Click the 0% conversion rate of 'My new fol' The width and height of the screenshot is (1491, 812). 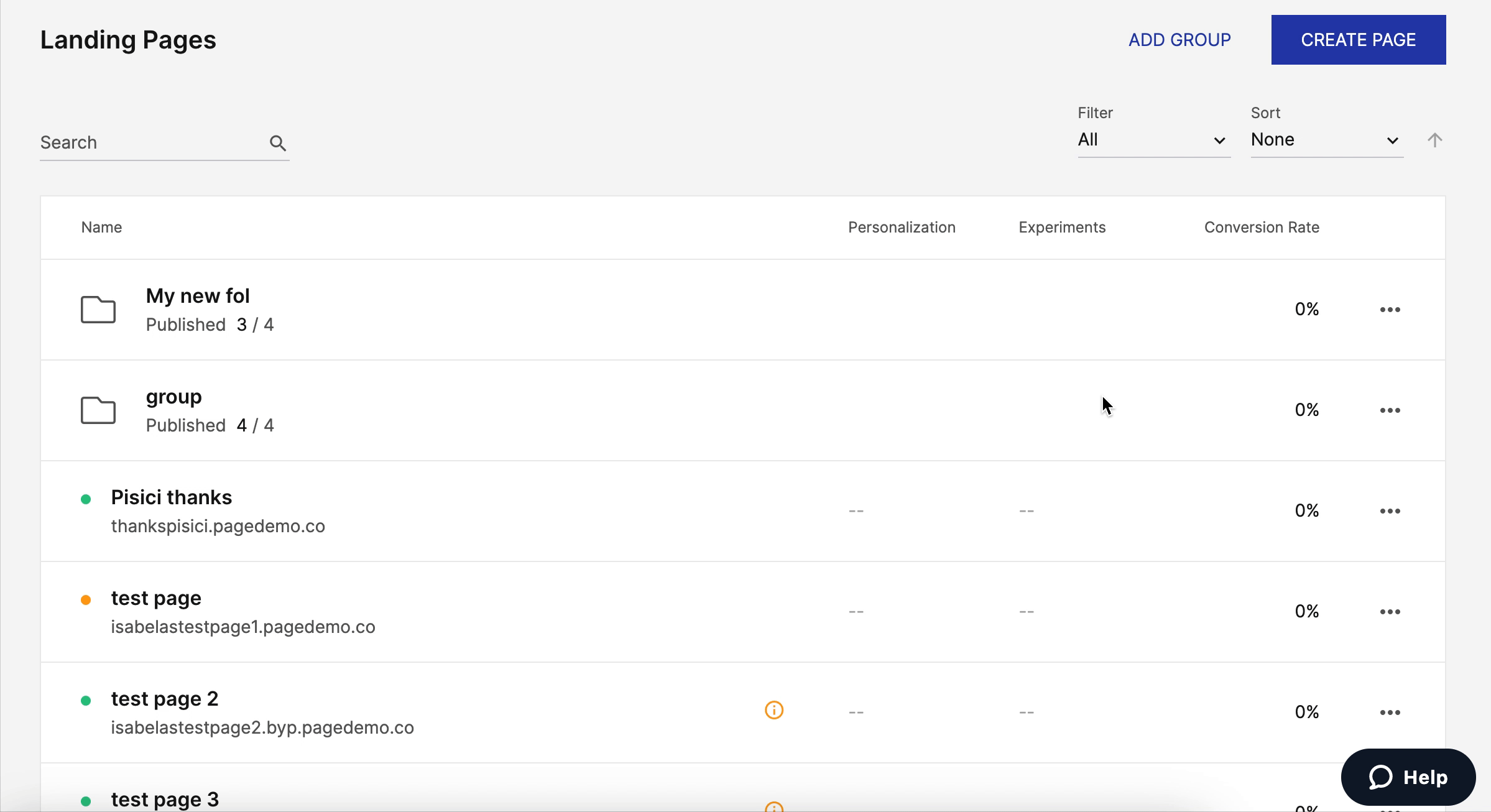(1307, 310)
